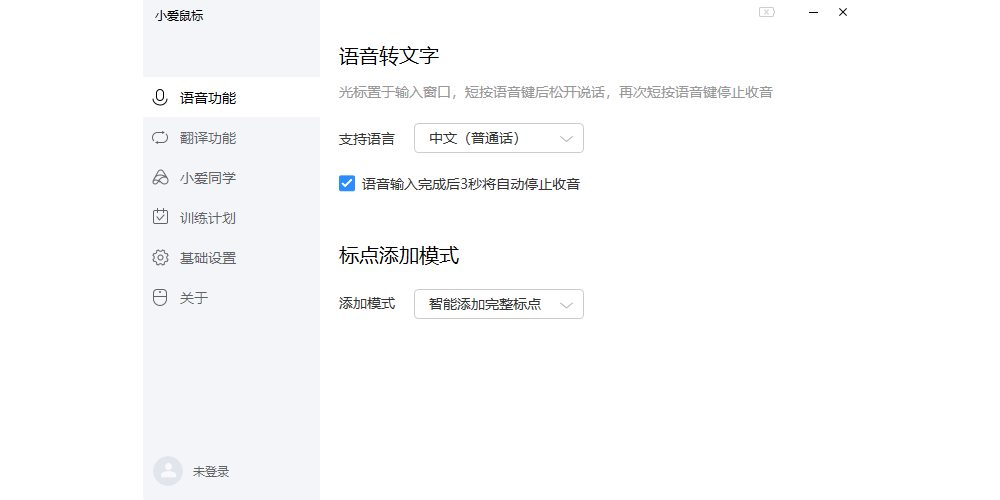Close the 小爱鼠标 settings window
Viewport: 1000px width, 500px height.
click(x=843, y=12)
